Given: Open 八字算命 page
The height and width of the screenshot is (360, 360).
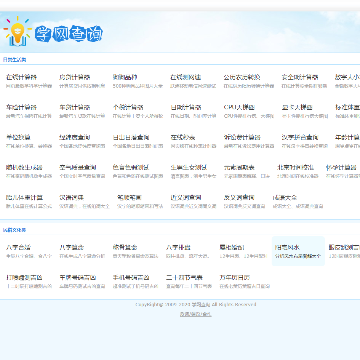Looking at the screenshot, I should point(72,248).
